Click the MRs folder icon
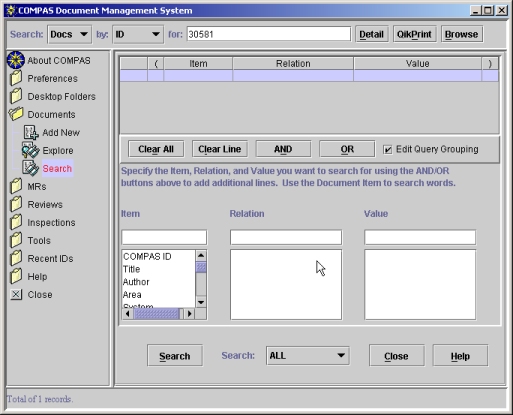 click(x=16, y=186)
